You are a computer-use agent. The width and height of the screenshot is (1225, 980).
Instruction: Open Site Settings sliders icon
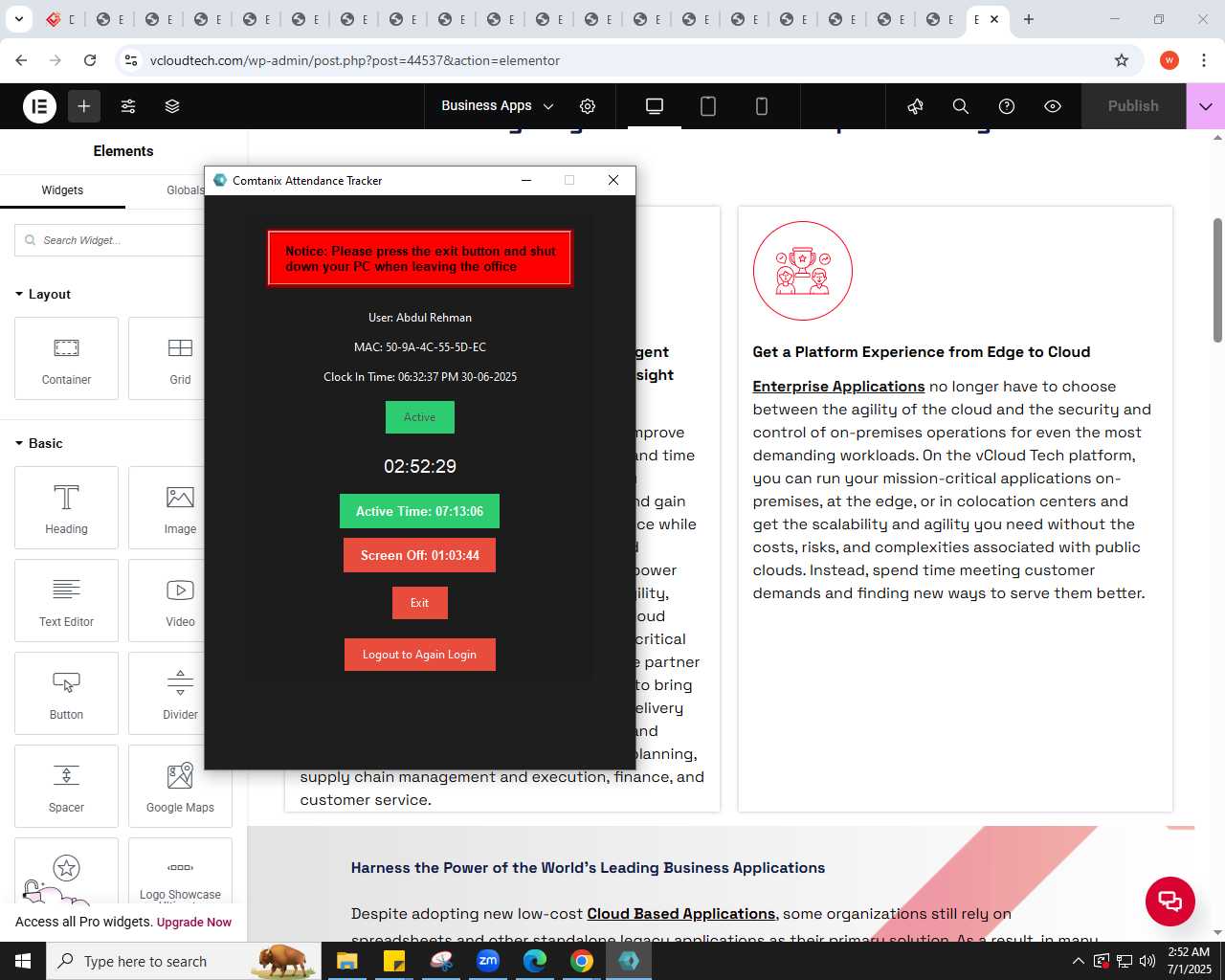coord(128,106)
